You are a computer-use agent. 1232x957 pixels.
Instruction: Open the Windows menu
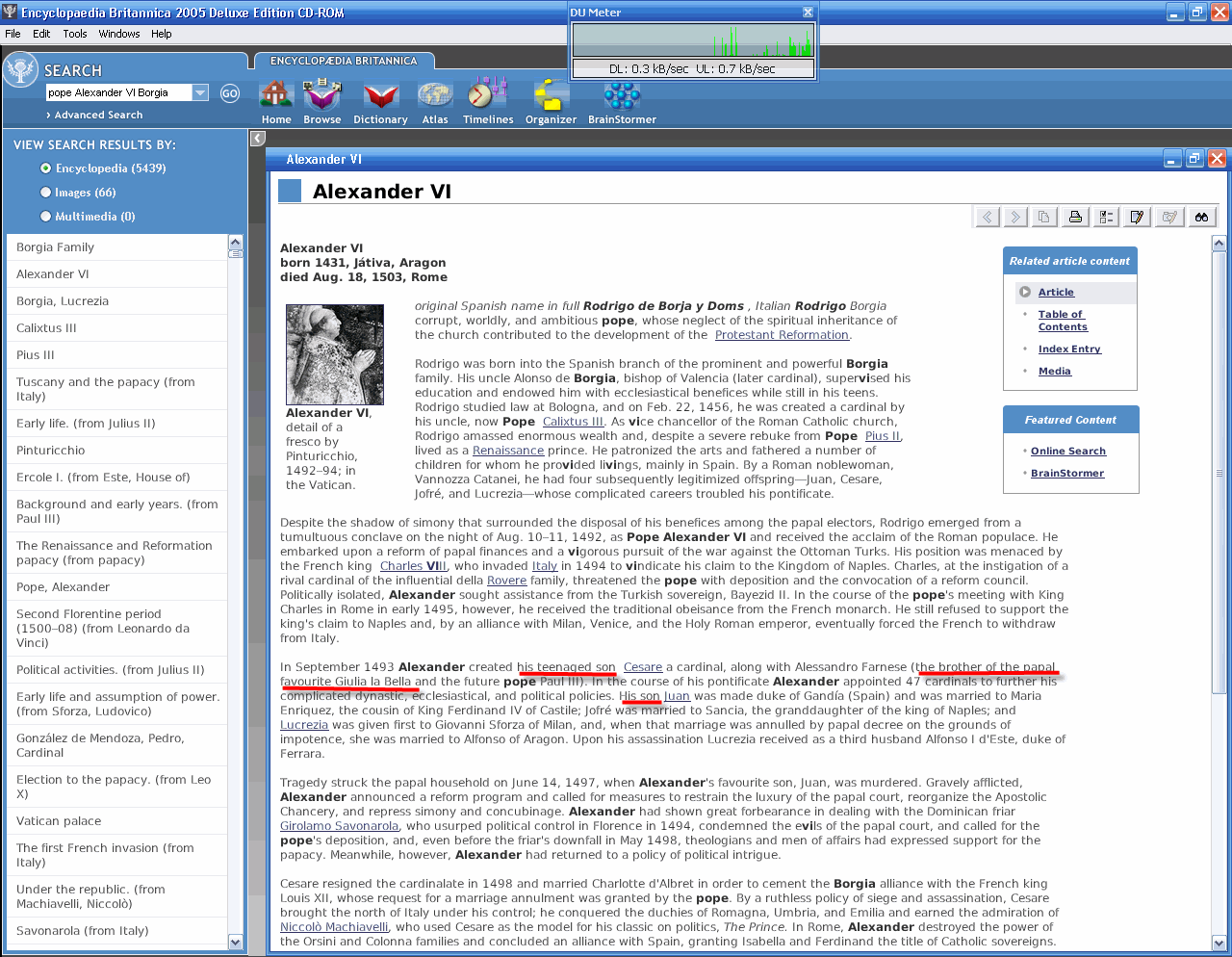coord(119,34)
